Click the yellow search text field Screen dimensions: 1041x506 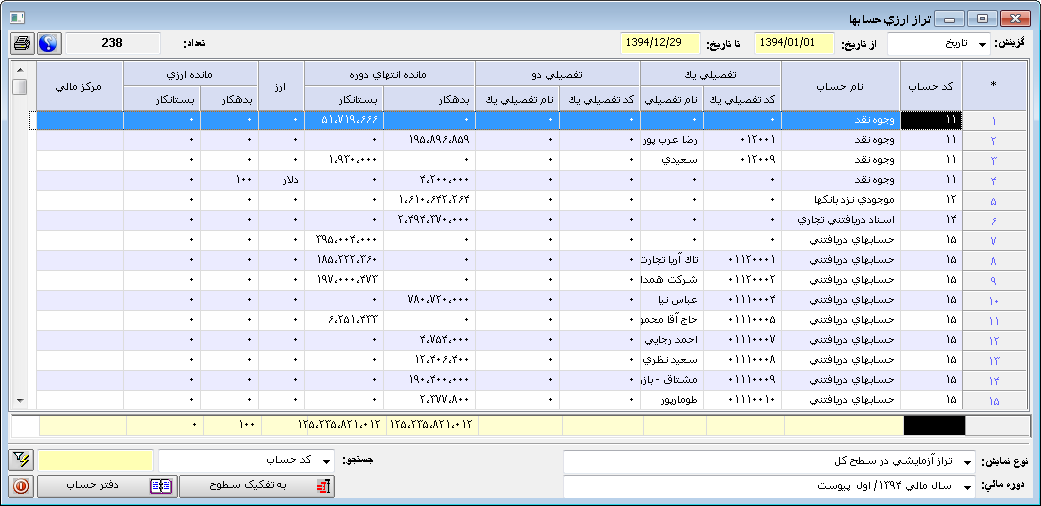click(x=96, y=461)
